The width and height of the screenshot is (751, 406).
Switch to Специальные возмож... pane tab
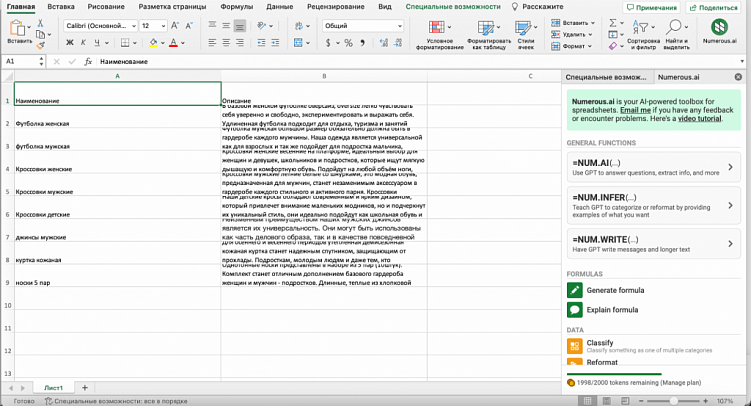click(x=606, y=77)
